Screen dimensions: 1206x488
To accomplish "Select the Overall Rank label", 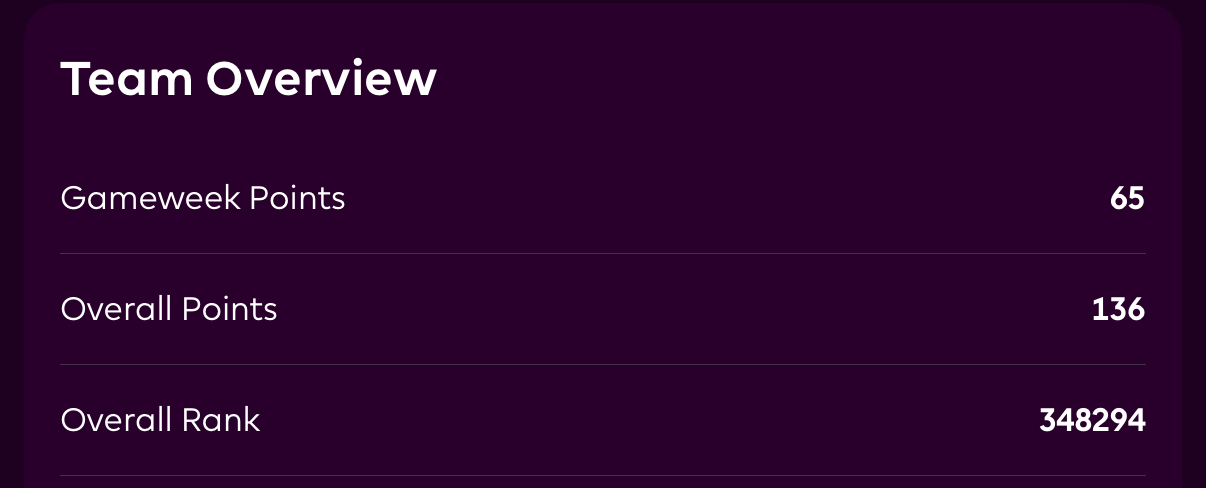I will (160, 420).
